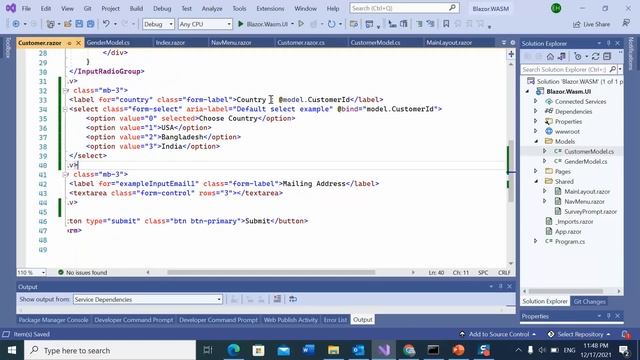The width and height of the screenshot is (640, 360).
Task: Switch to the Git Changes tab
Action: tap(590, 302)
